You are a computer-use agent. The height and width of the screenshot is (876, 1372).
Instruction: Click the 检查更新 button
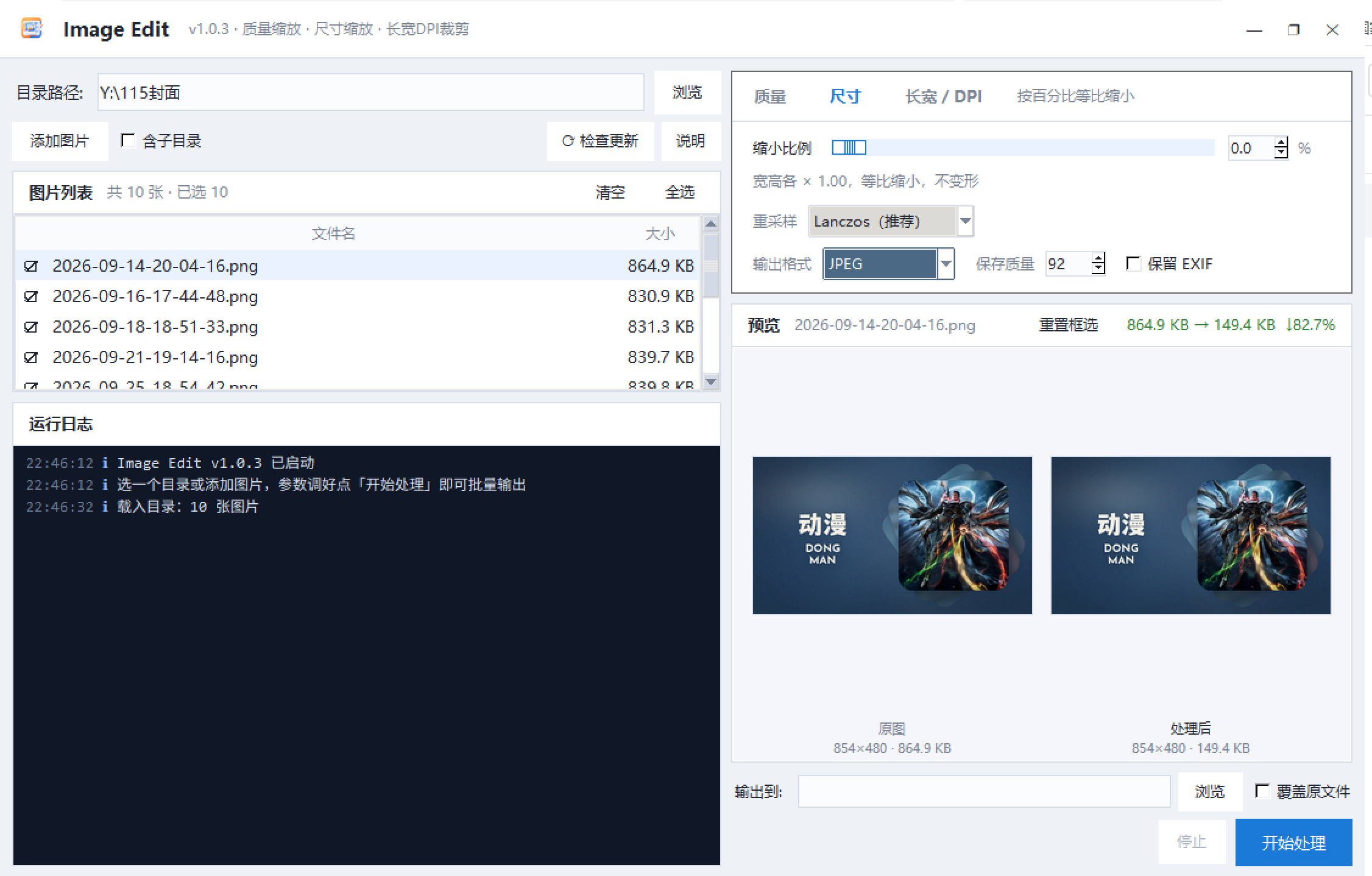click(600, 141)
